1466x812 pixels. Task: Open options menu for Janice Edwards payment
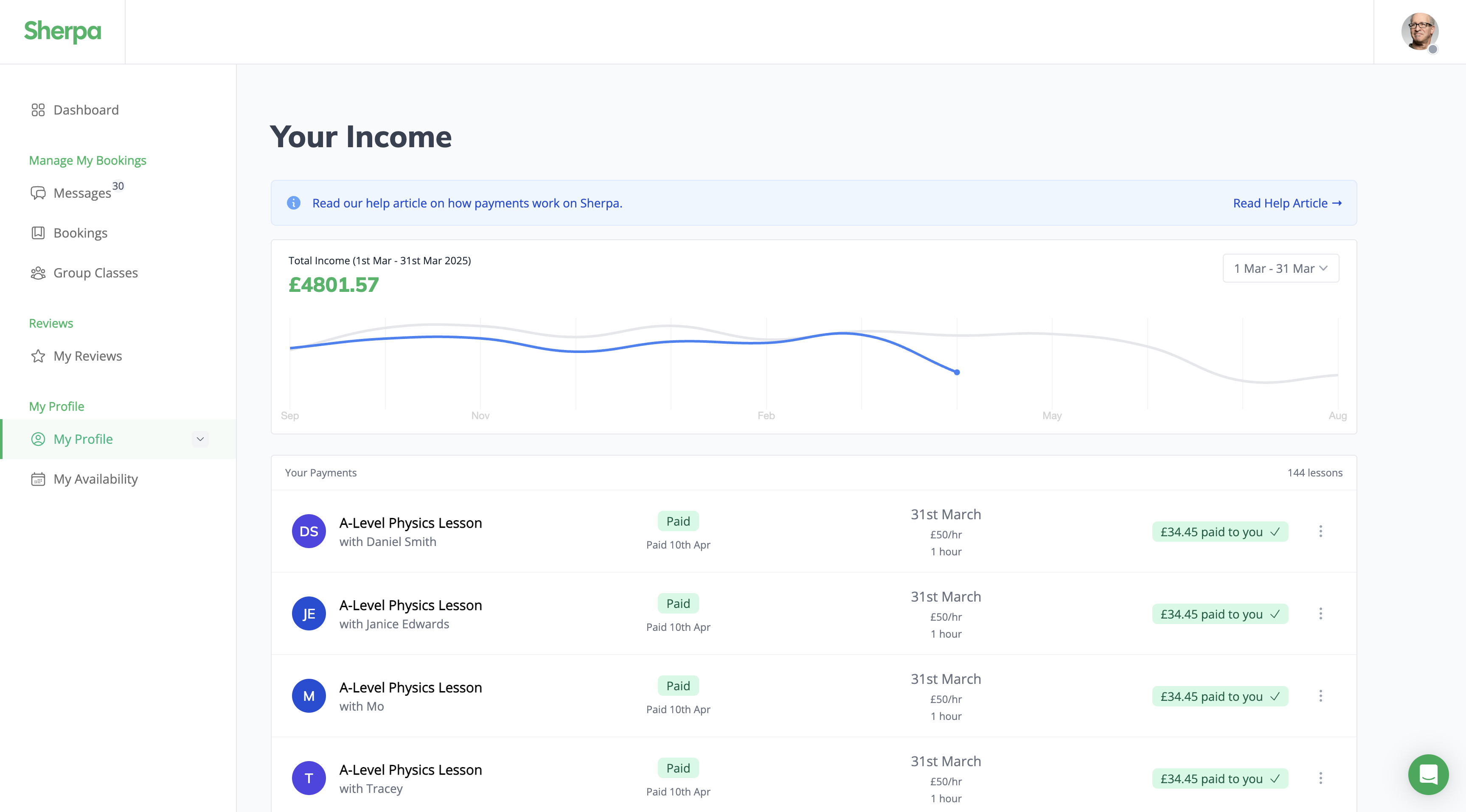click(x=1320, y=613)
